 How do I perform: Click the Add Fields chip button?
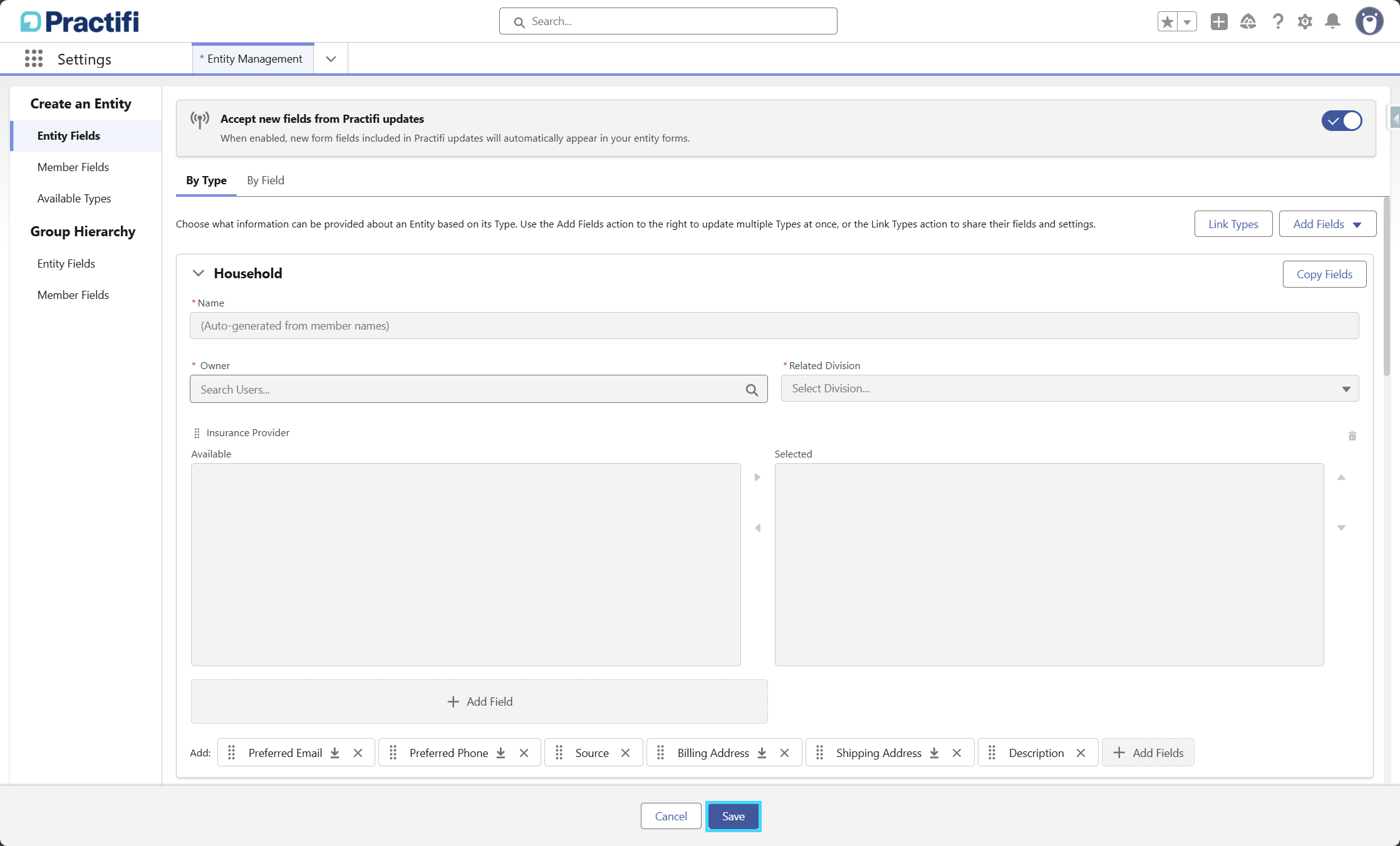[1148, 753]
